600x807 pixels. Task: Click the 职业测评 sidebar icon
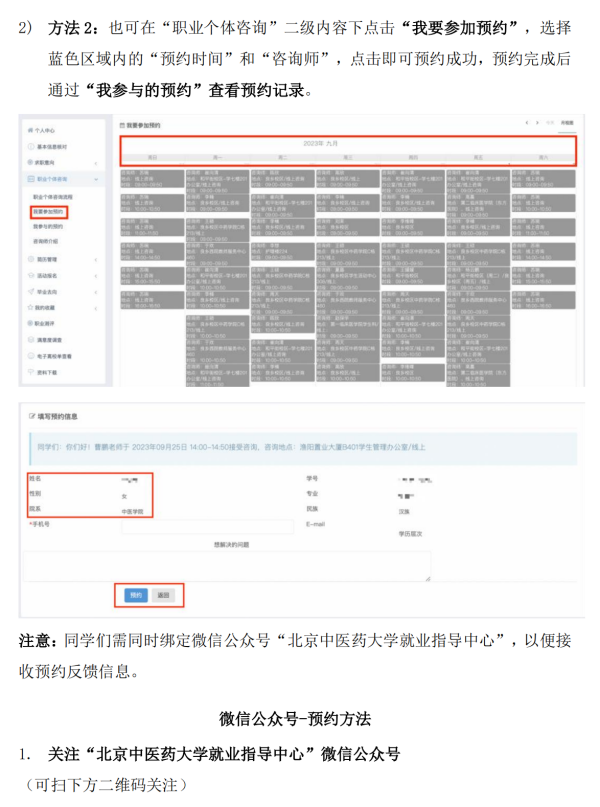point(28,324)
